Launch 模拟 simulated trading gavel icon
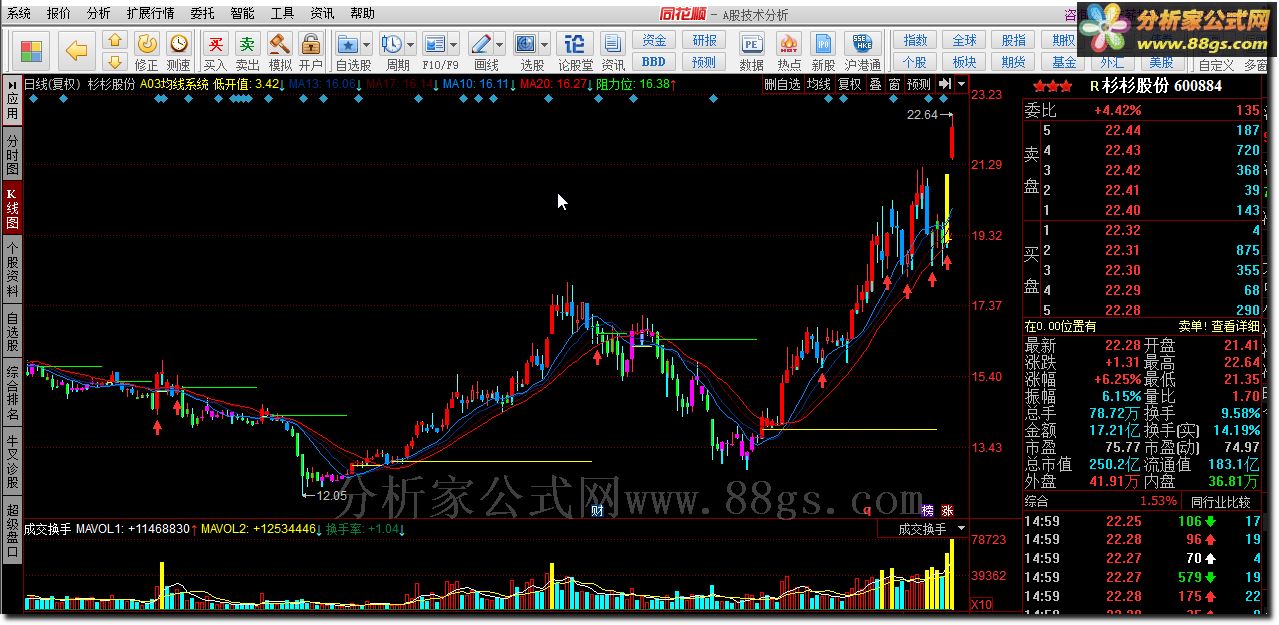Viewport: 1279px width, 625px height. (279, 43)
